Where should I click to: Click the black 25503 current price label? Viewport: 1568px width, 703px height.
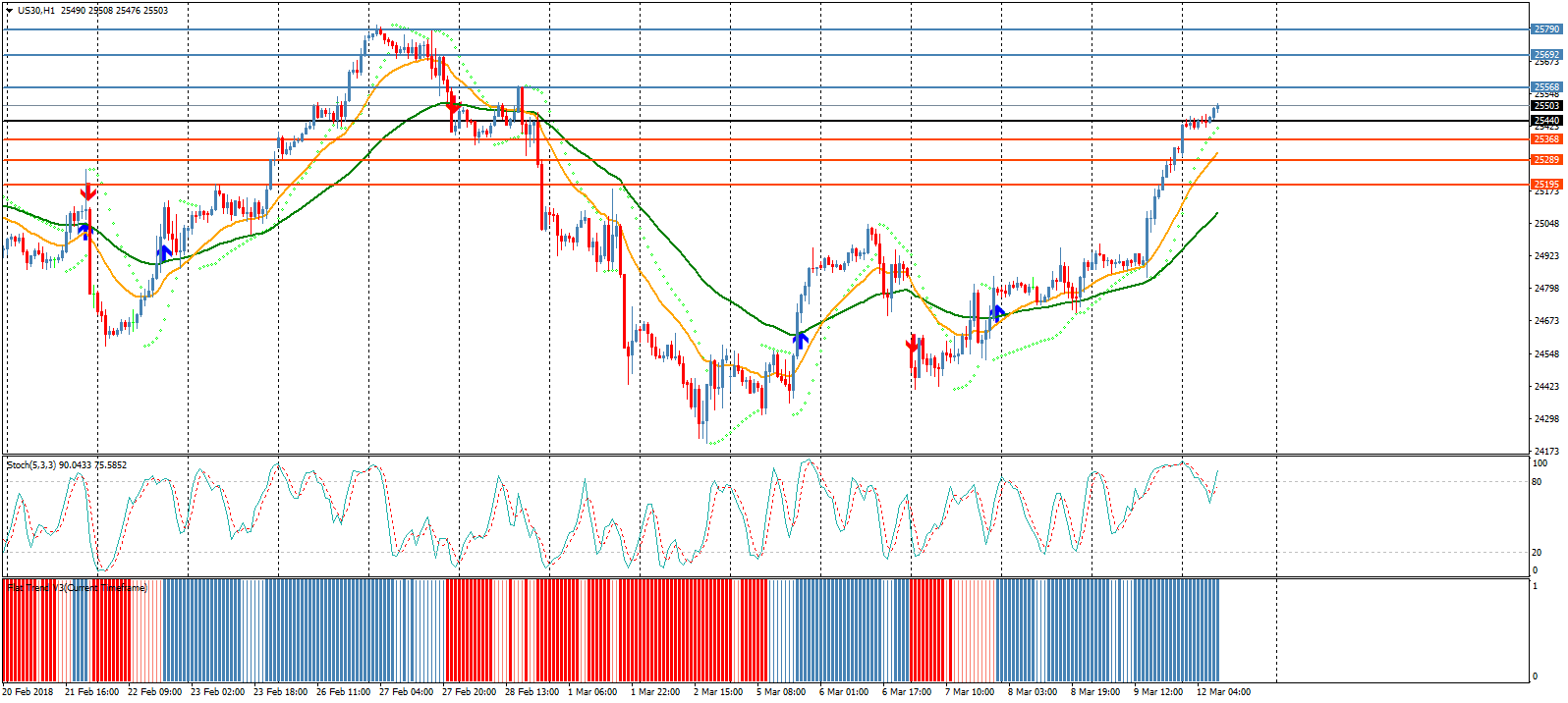1546,106
